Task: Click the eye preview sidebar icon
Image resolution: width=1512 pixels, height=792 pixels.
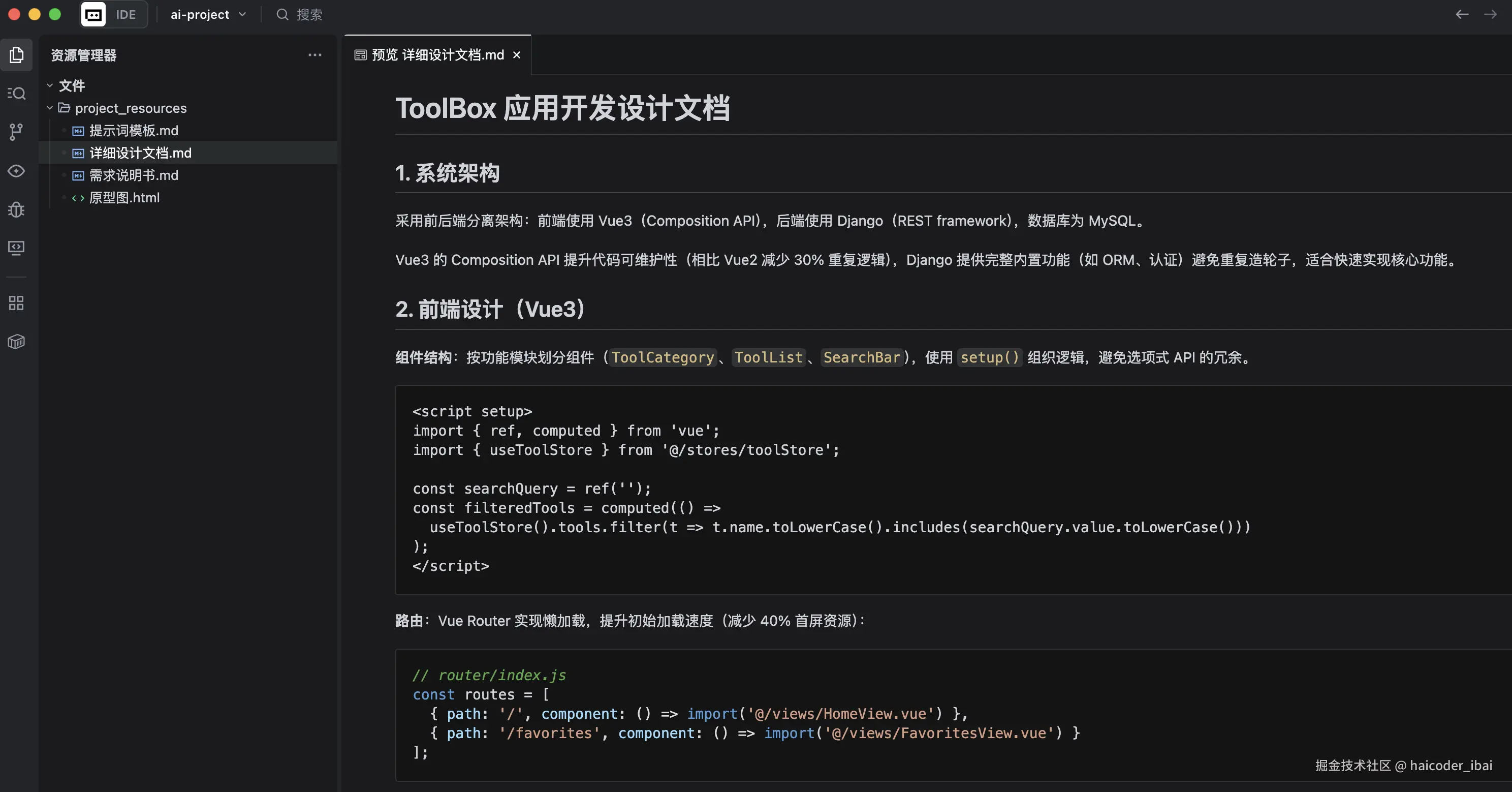Action: (16, 171)
